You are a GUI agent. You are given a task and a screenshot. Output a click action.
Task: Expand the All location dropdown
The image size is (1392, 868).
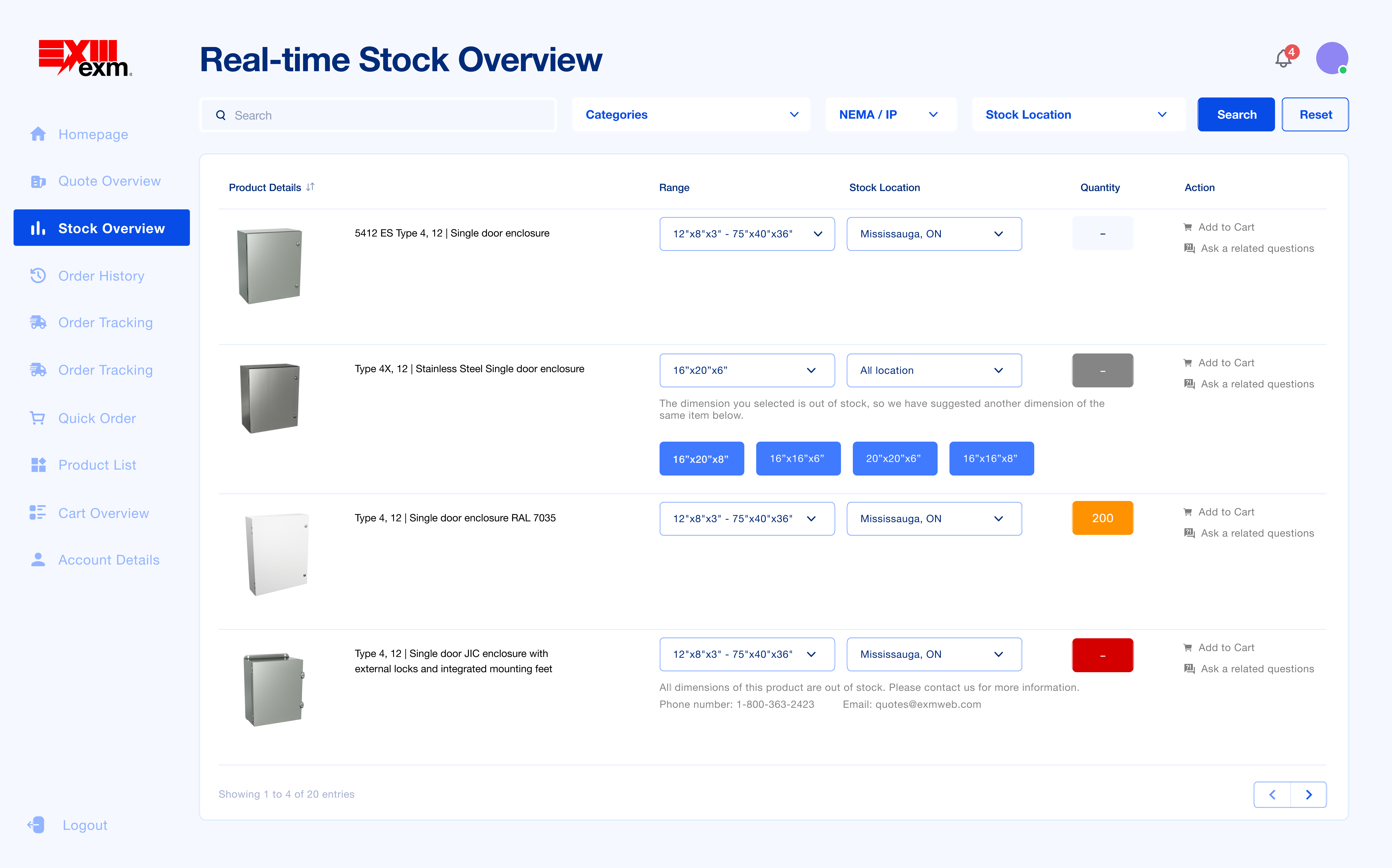tap(934, 370)
